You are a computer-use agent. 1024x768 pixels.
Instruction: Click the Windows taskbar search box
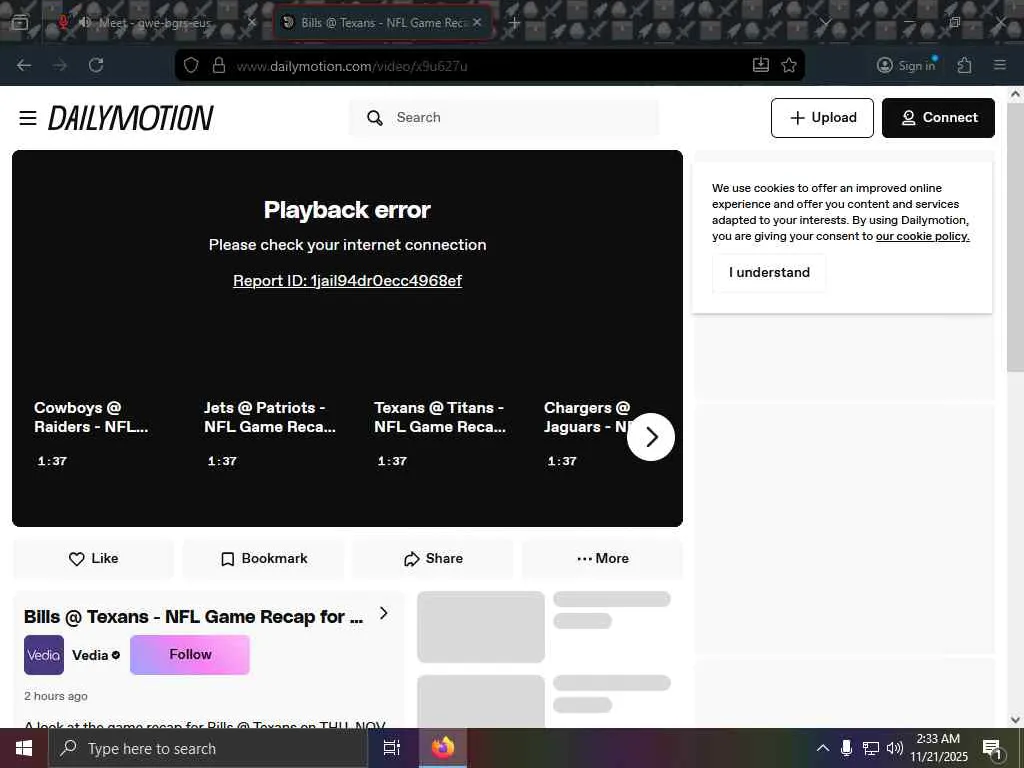coord(208,748)
